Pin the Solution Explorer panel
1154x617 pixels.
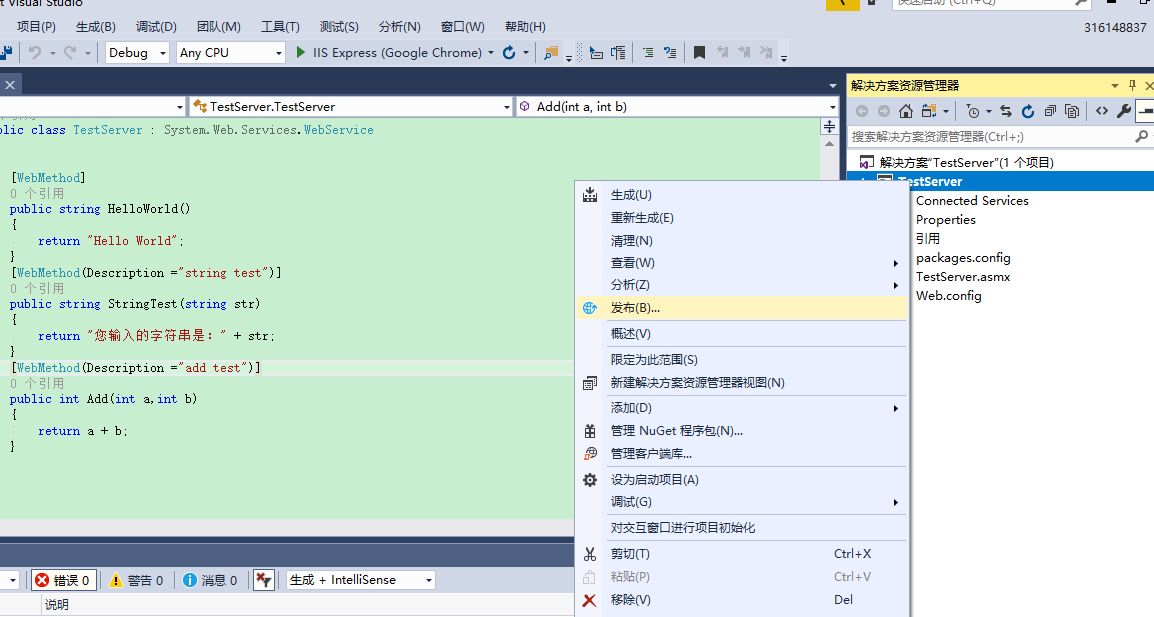tap(1133, 85)
